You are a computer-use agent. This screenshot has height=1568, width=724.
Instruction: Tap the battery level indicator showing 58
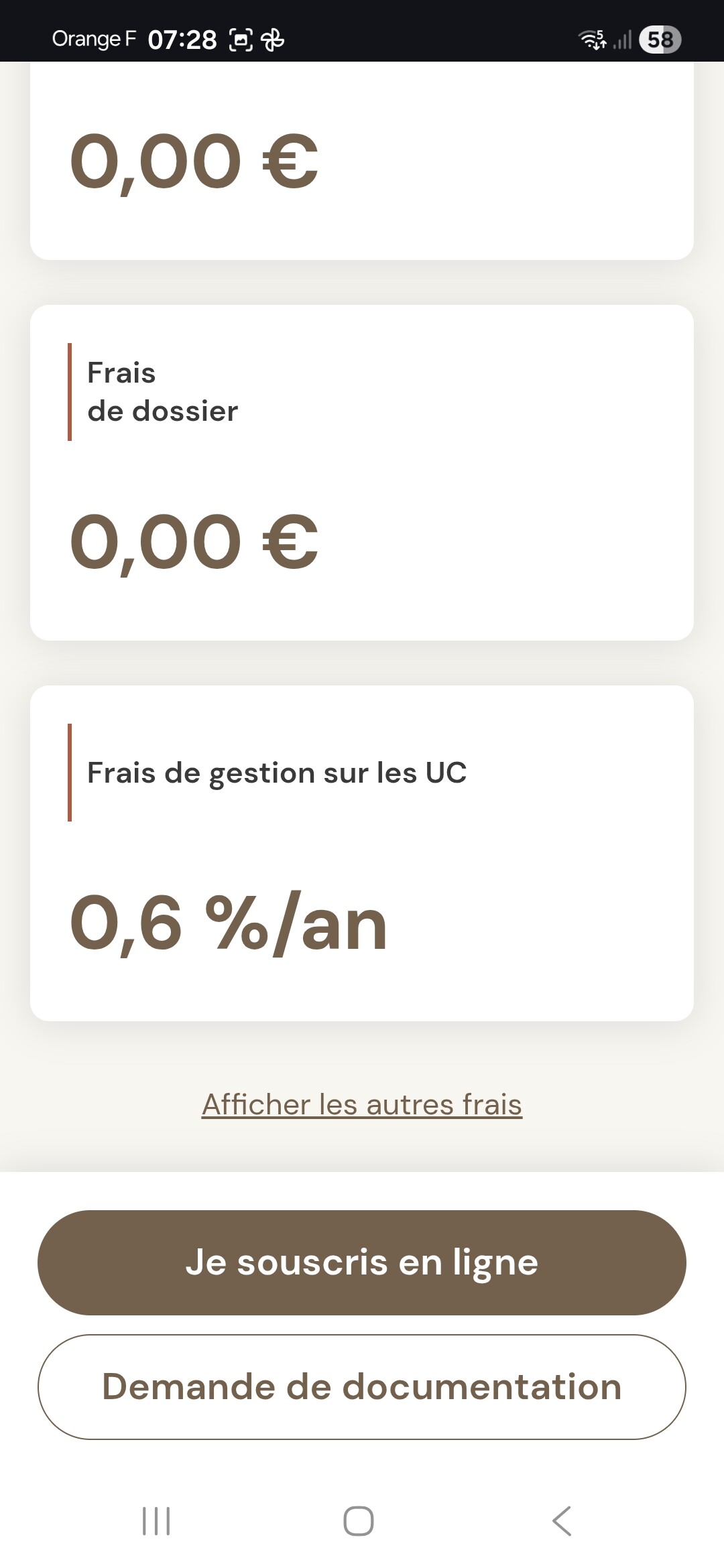click(x=660, y=40)
